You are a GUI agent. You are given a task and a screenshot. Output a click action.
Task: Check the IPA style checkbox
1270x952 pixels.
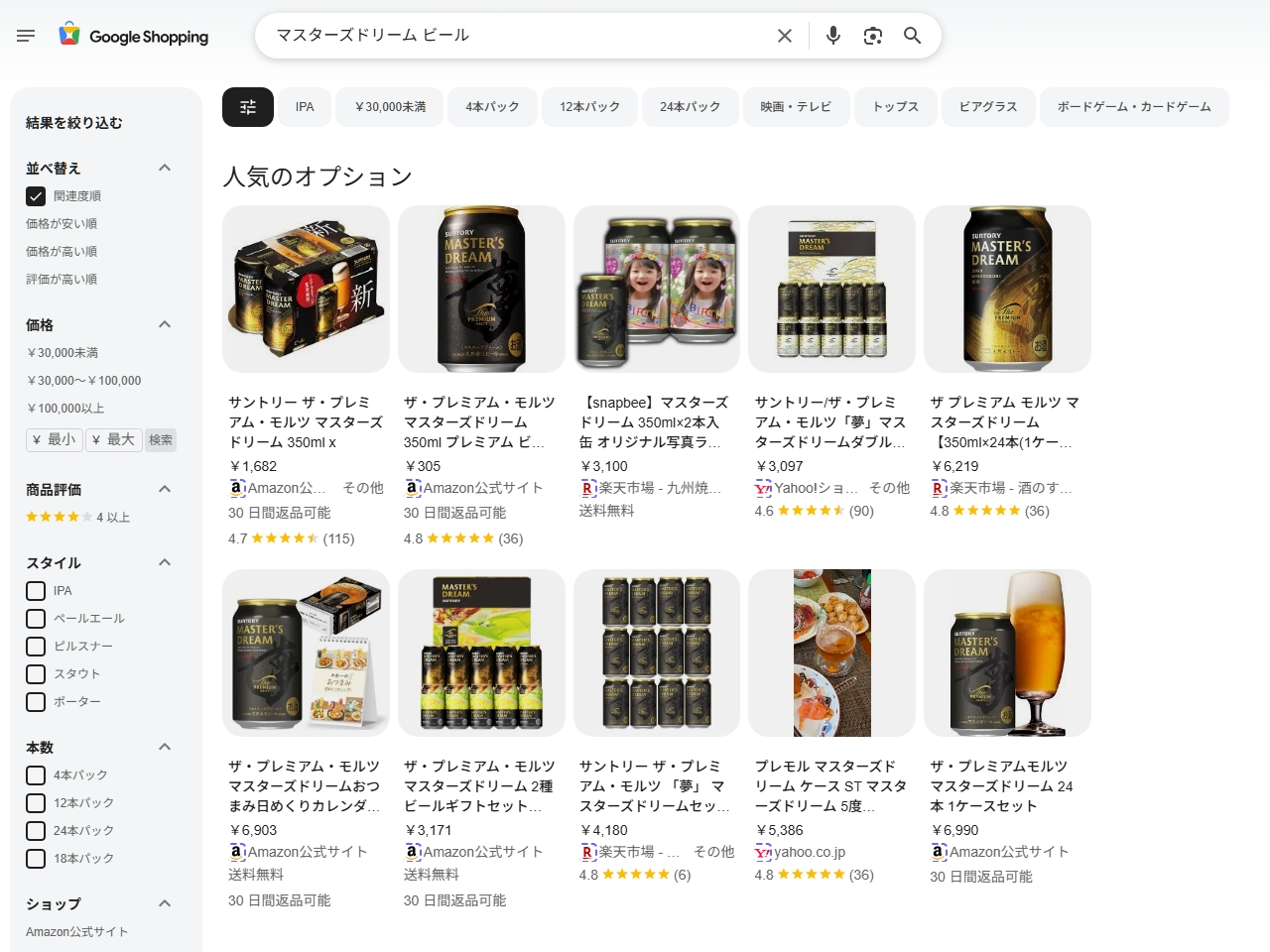pos(36,591)
